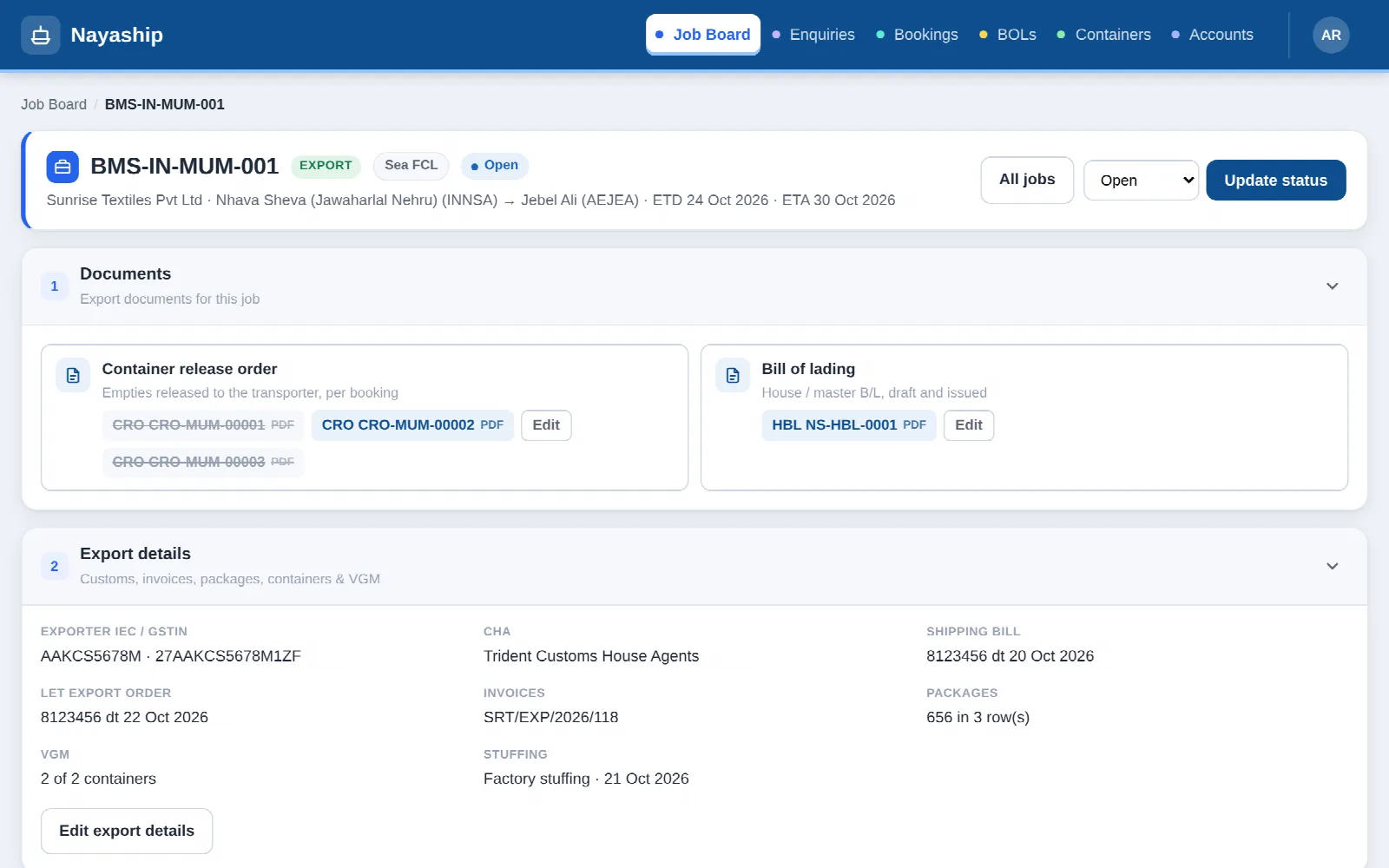Click the Update status button
The height and width of the screenshot is (868, 1389).
tap(1275, 181)
